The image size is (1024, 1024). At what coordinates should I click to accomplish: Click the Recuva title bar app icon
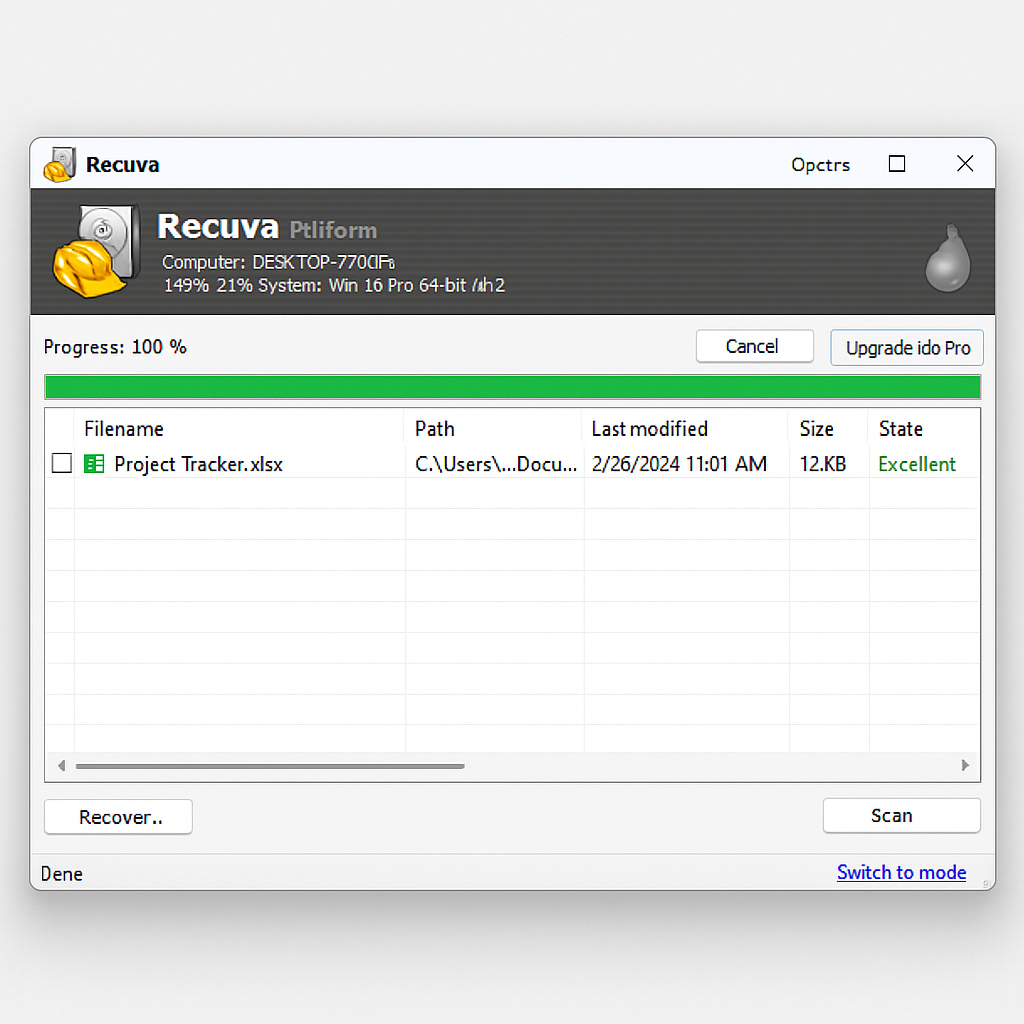pos(59,165)
